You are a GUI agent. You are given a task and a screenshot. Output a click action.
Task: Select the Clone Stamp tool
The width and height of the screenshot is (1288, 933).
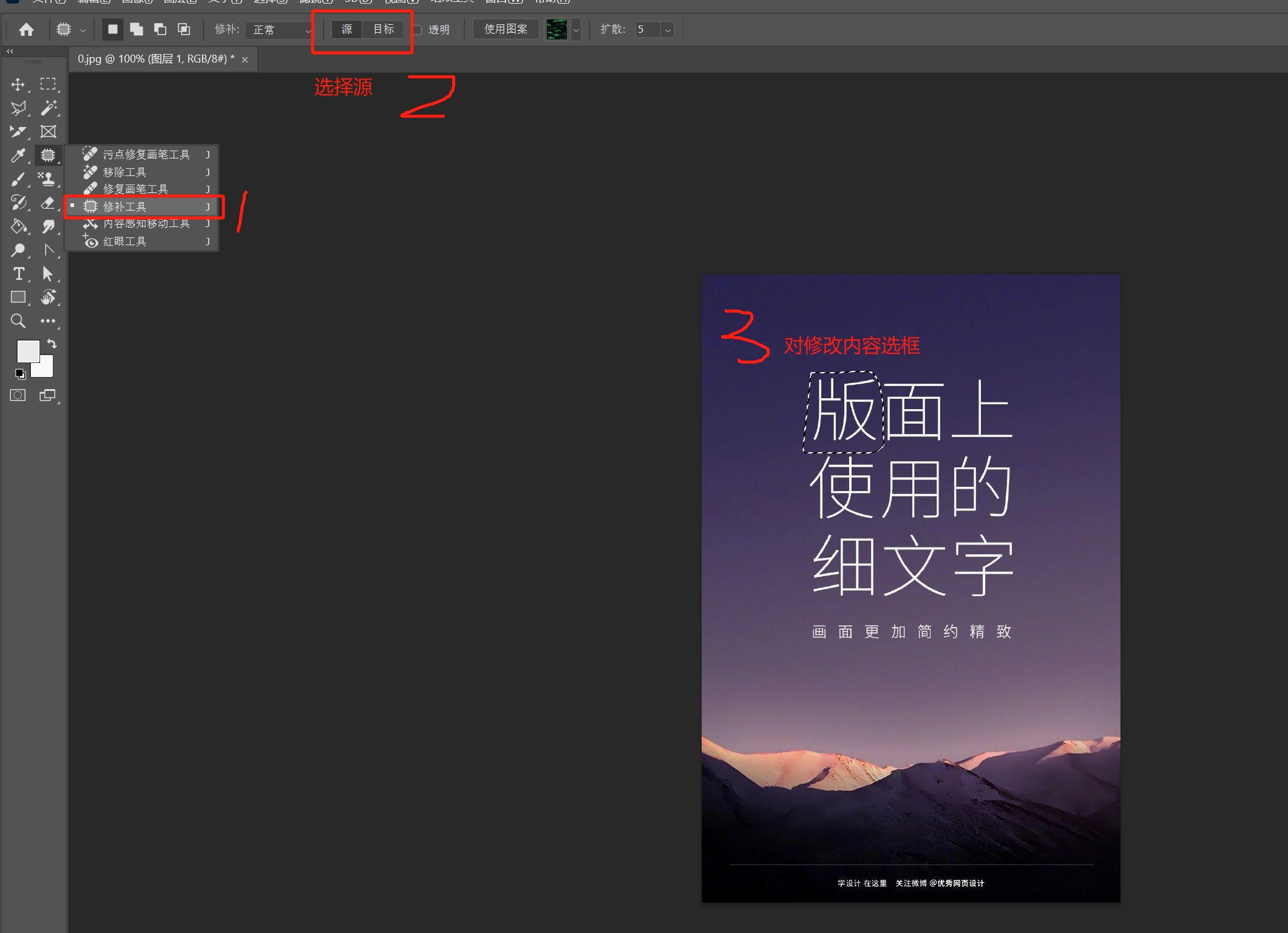(47, 178)
